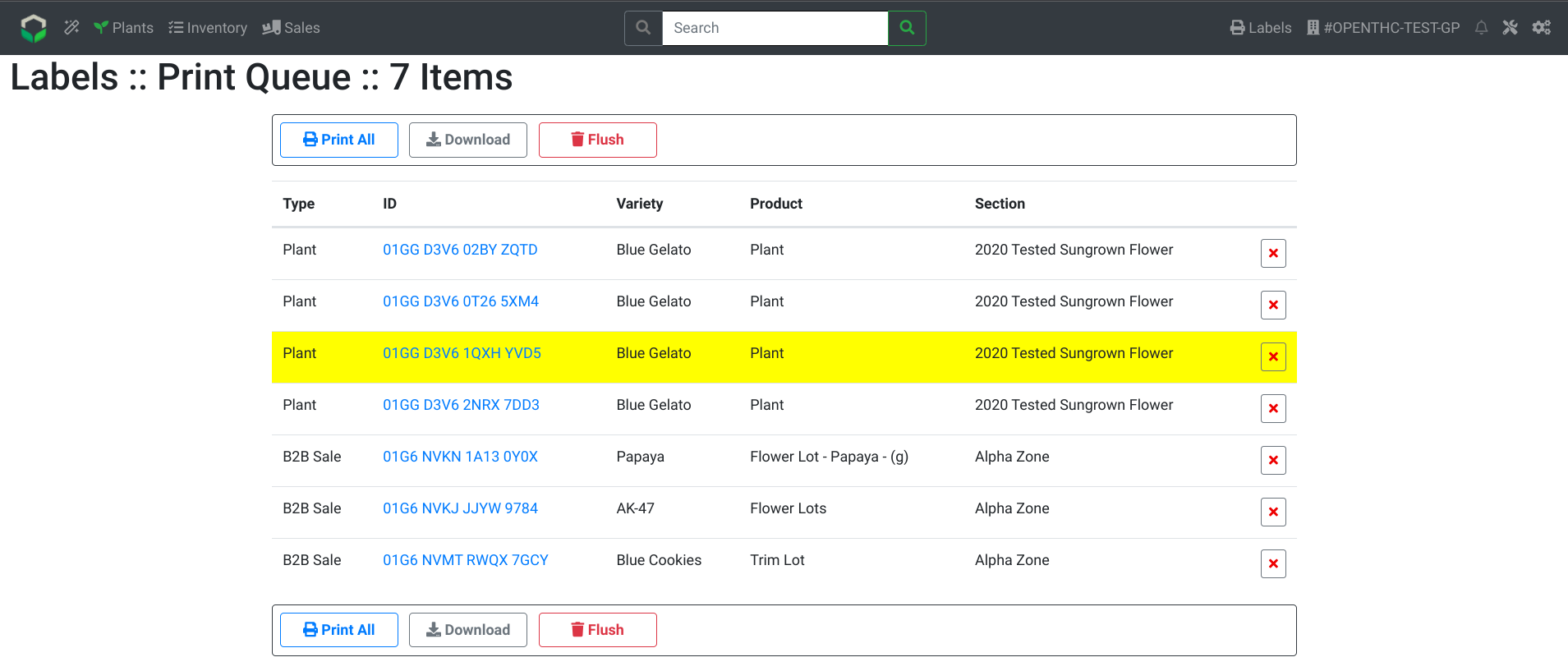
Task: Open sale ID 01G6 NVKJ JJYW 9784
Action: (x=460, y=508)
